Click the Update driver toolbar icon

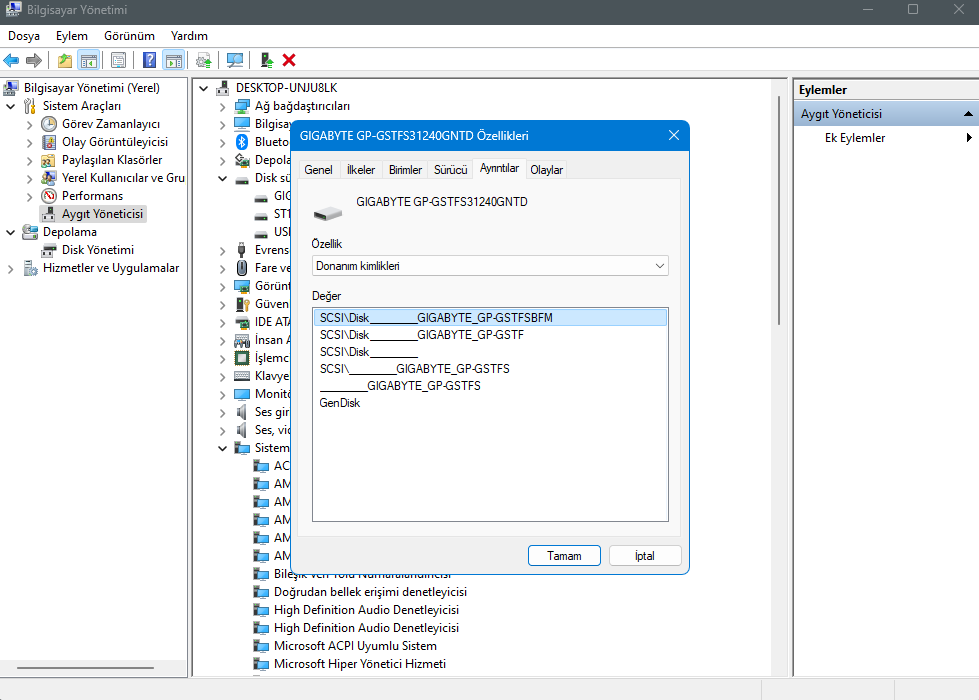204,61
